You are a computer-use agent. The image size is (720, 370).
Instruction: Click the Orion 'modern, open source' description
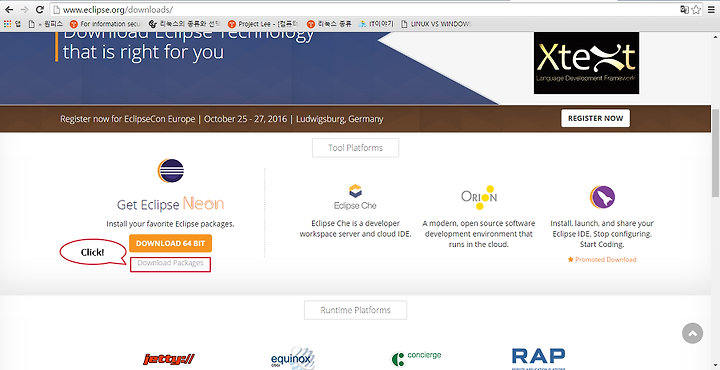479,234
